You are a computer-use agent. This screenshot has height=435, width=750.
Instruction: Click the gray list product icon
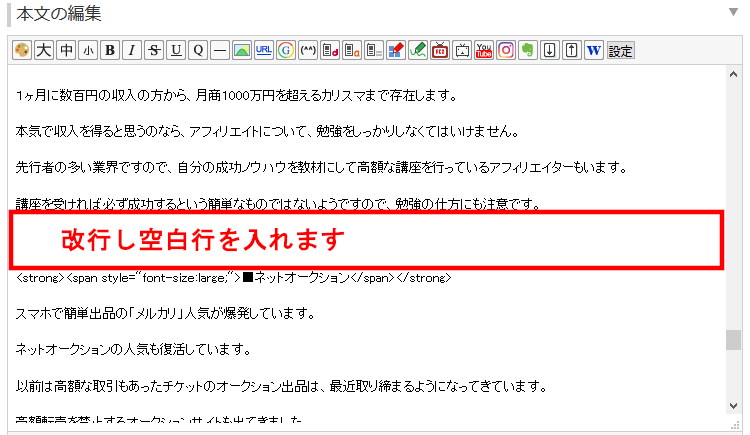click(374, 50)
